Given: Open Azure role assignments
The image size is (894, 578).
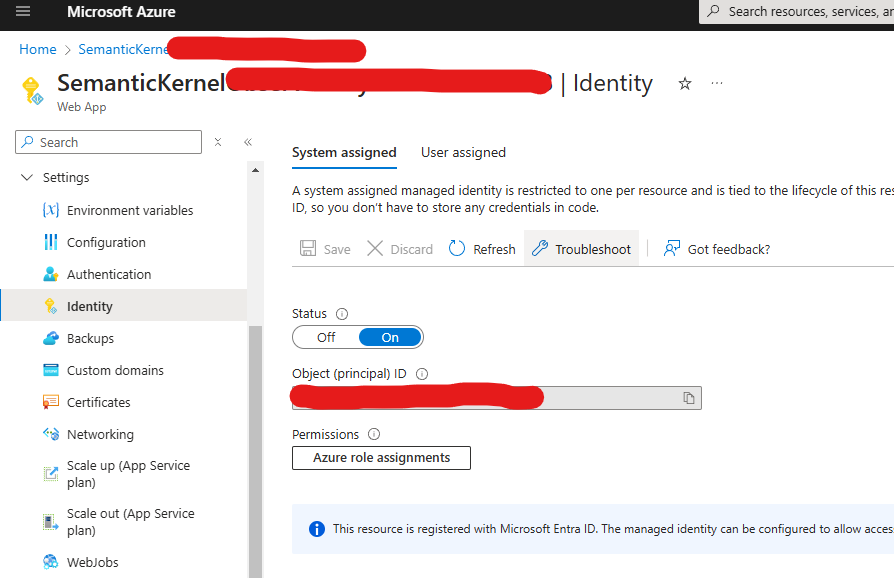Looking at the screenshot, I should 381,458.
